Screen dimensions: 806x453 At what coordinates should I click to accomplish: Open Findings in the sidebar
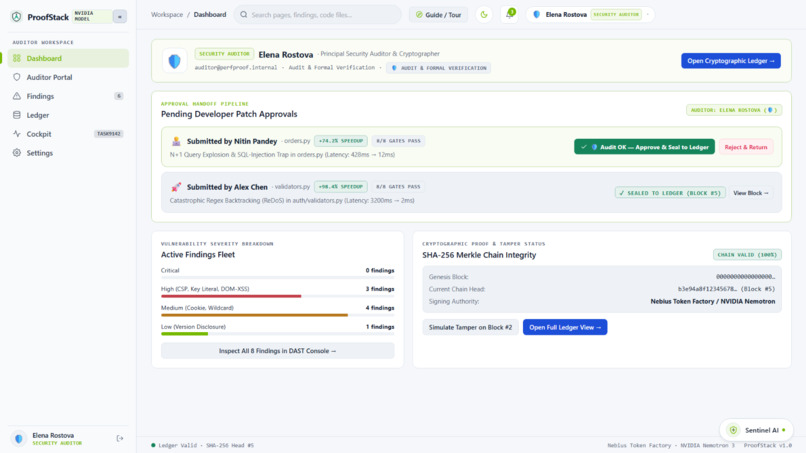click(x=68, y=96)
